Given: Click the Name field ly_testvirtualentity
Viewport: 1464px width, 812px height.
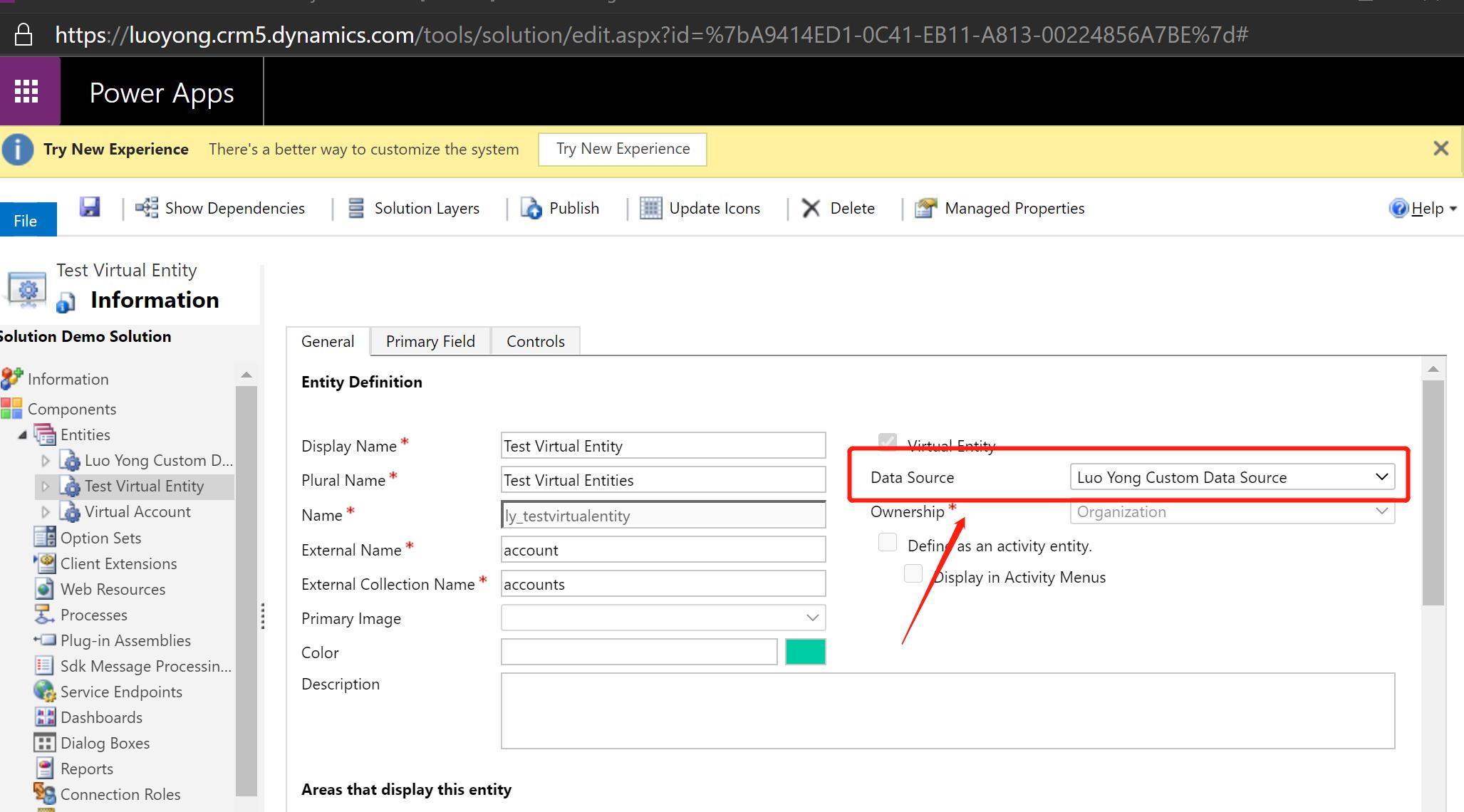Looking at the screenshot, I should pyautogui.click(x=663, y=515).
